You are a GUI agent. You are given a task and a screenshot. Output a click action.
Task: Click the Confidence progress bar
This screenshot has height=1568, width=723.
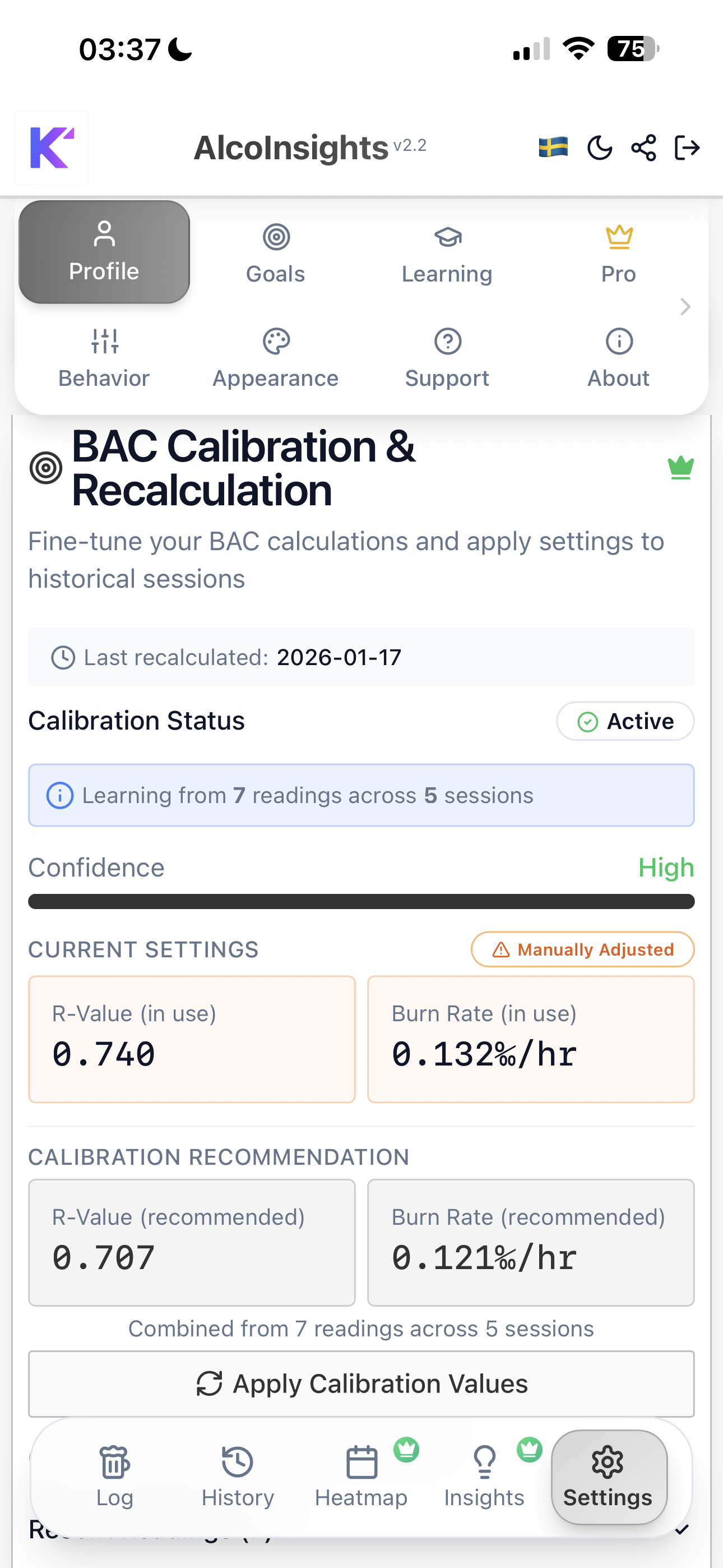361,901
